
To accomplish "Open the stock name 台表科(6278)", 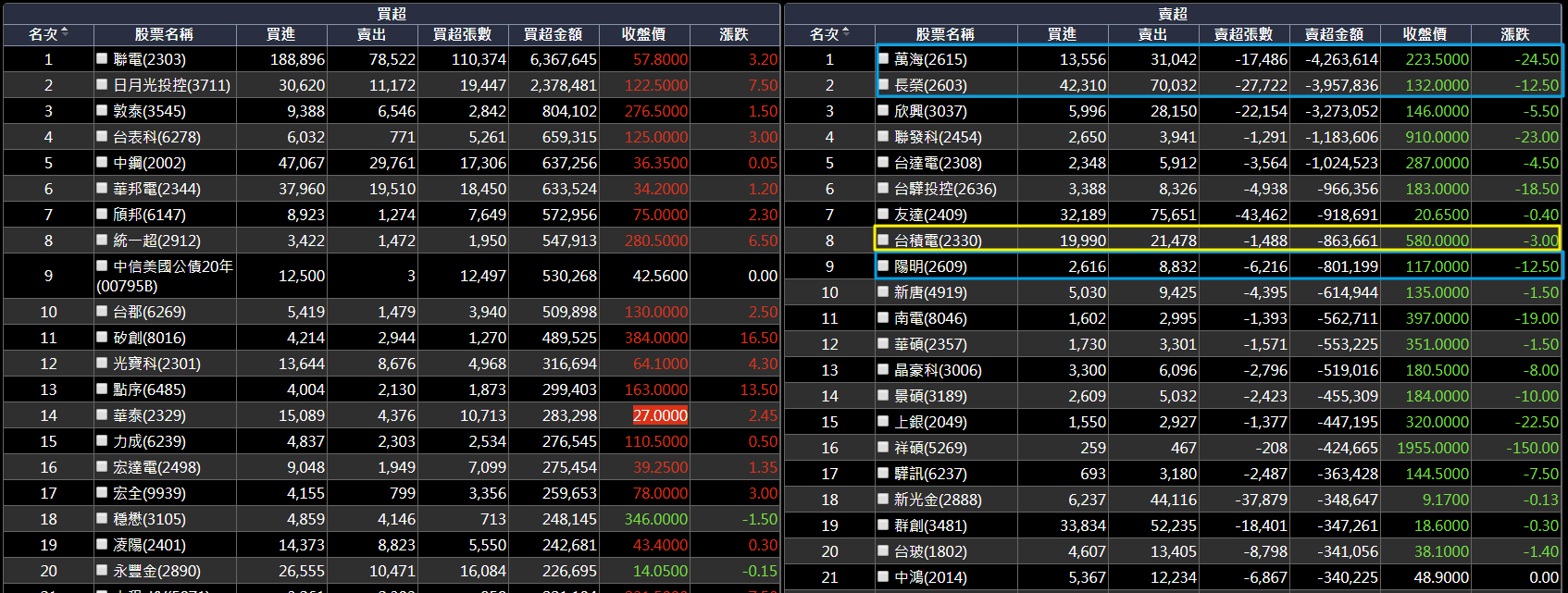I will [156, 137].
